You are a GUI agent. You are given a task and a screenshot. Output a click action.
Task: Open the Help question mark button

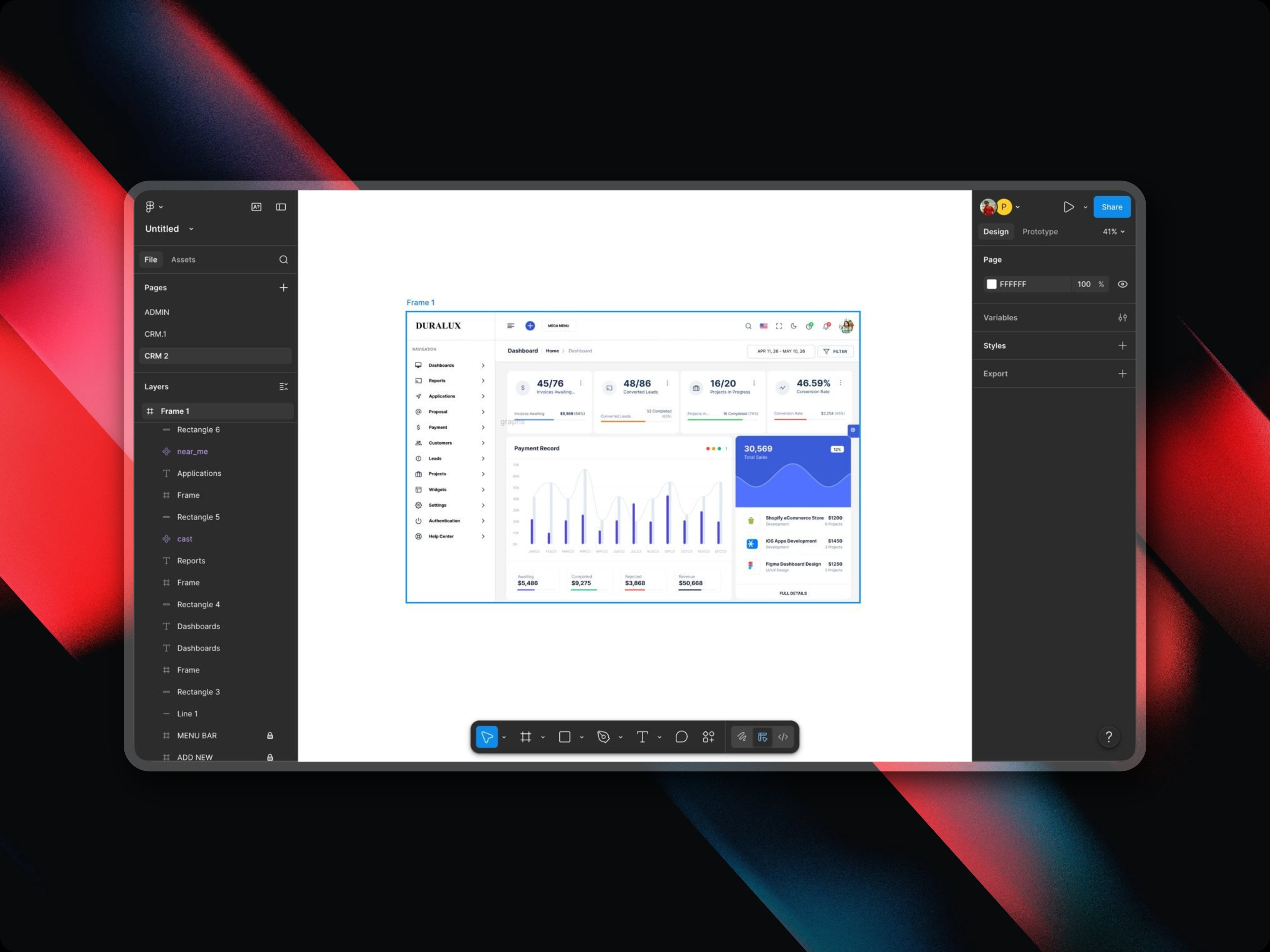[1109, 737]
